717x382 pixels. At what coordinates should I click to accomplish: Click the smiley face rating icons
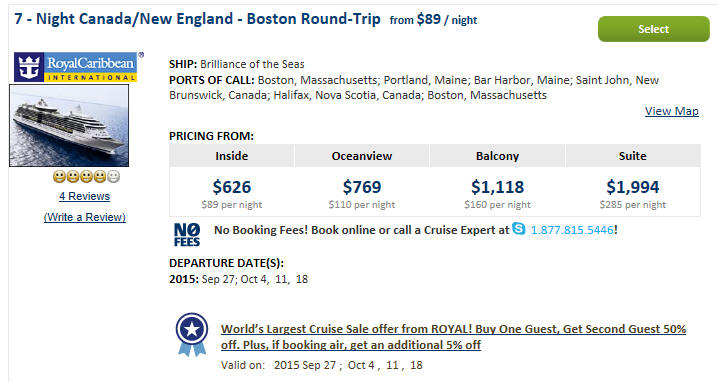coord(86,177)
